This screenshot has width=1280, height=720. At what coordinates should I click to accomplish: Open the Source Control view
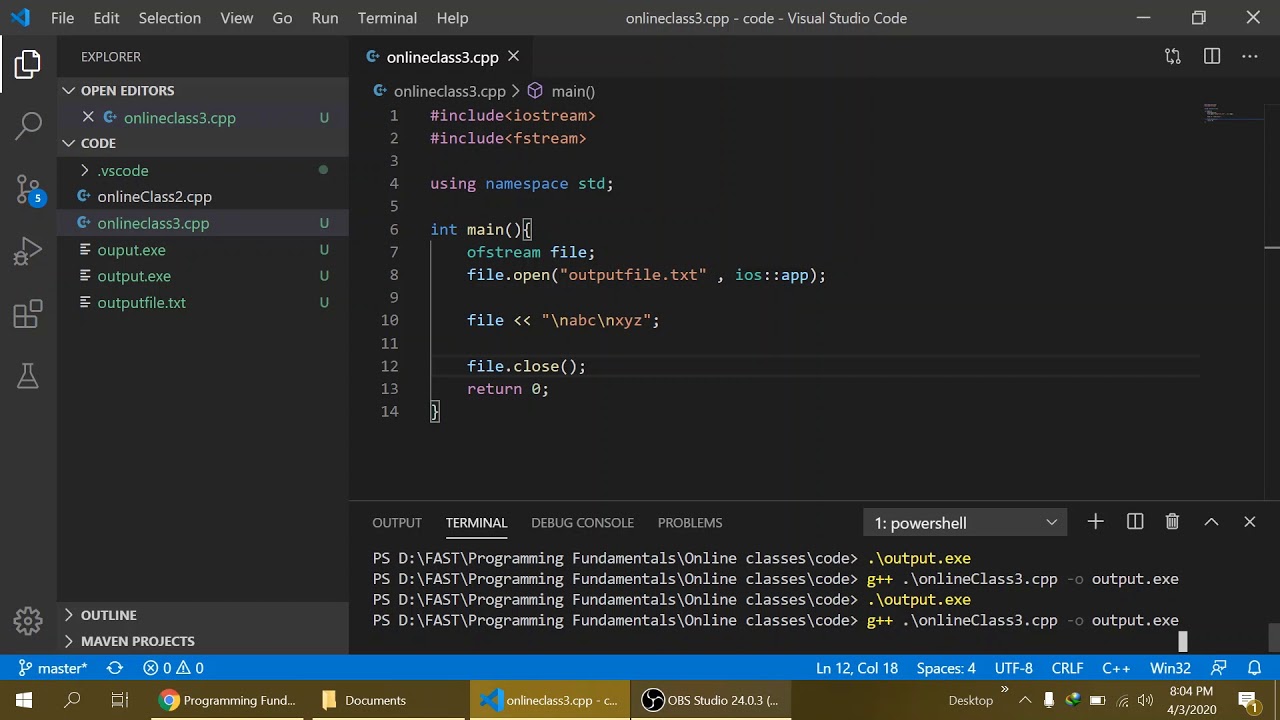28,189
